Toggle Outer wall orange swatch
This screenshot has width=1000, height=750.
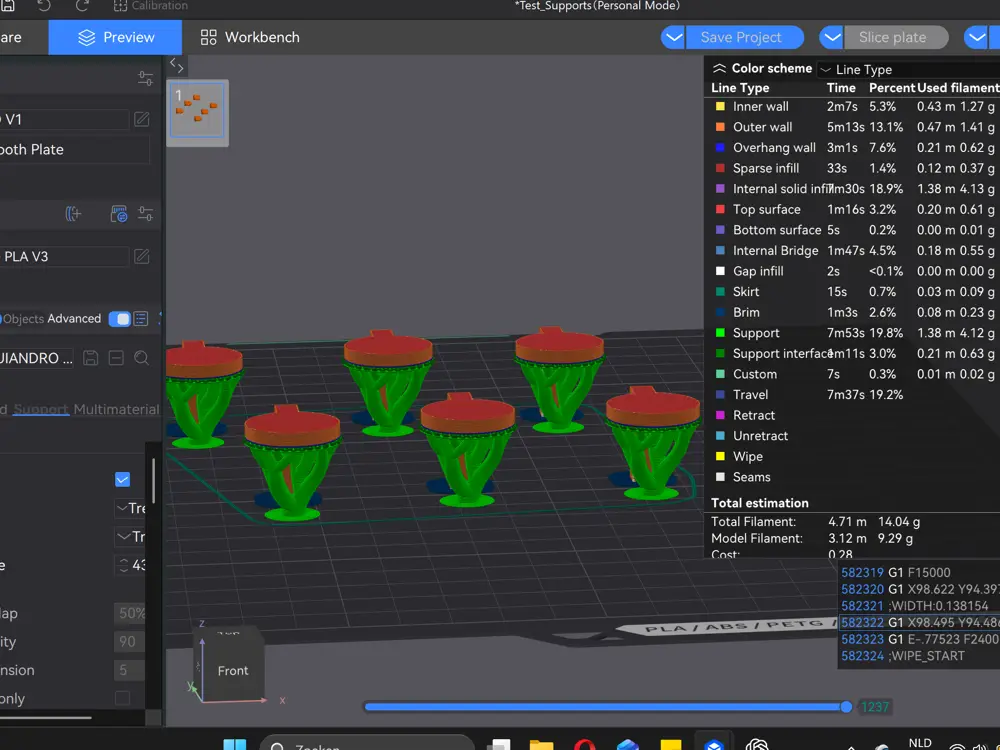[x=720, y=127]
